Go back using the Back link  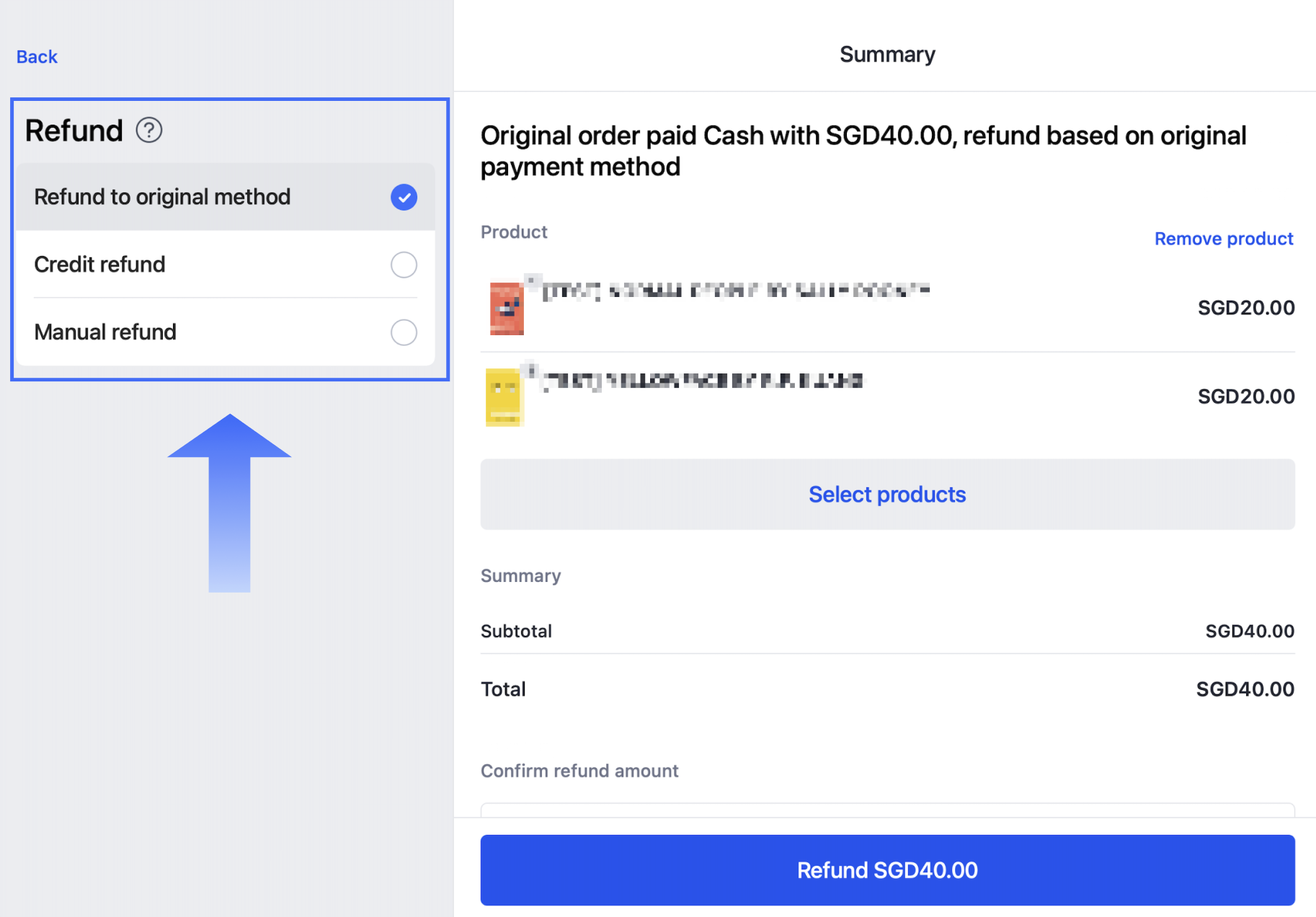pyautogui.click(x=37, y=57)
